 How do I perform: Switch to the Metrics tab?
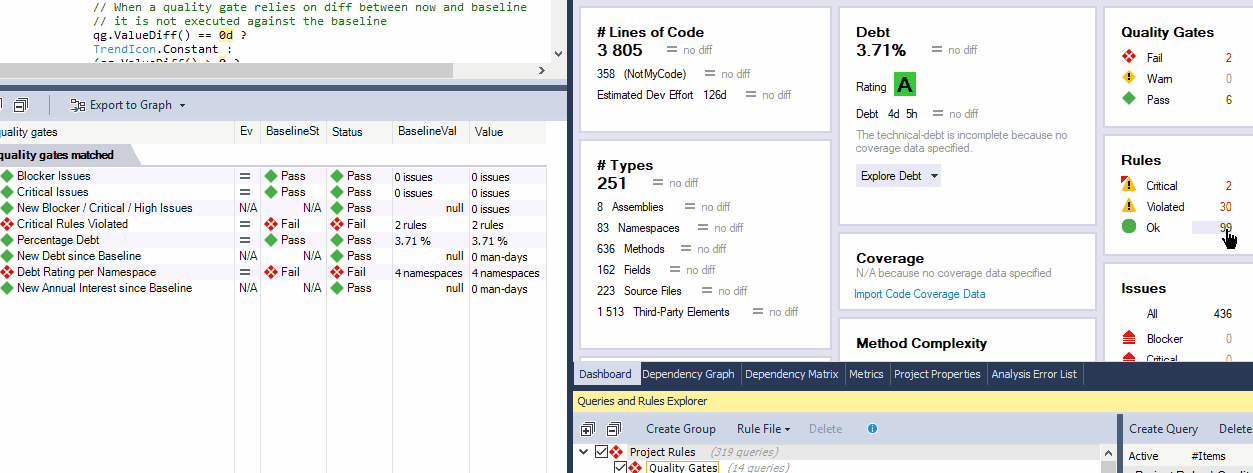(866, 374)
